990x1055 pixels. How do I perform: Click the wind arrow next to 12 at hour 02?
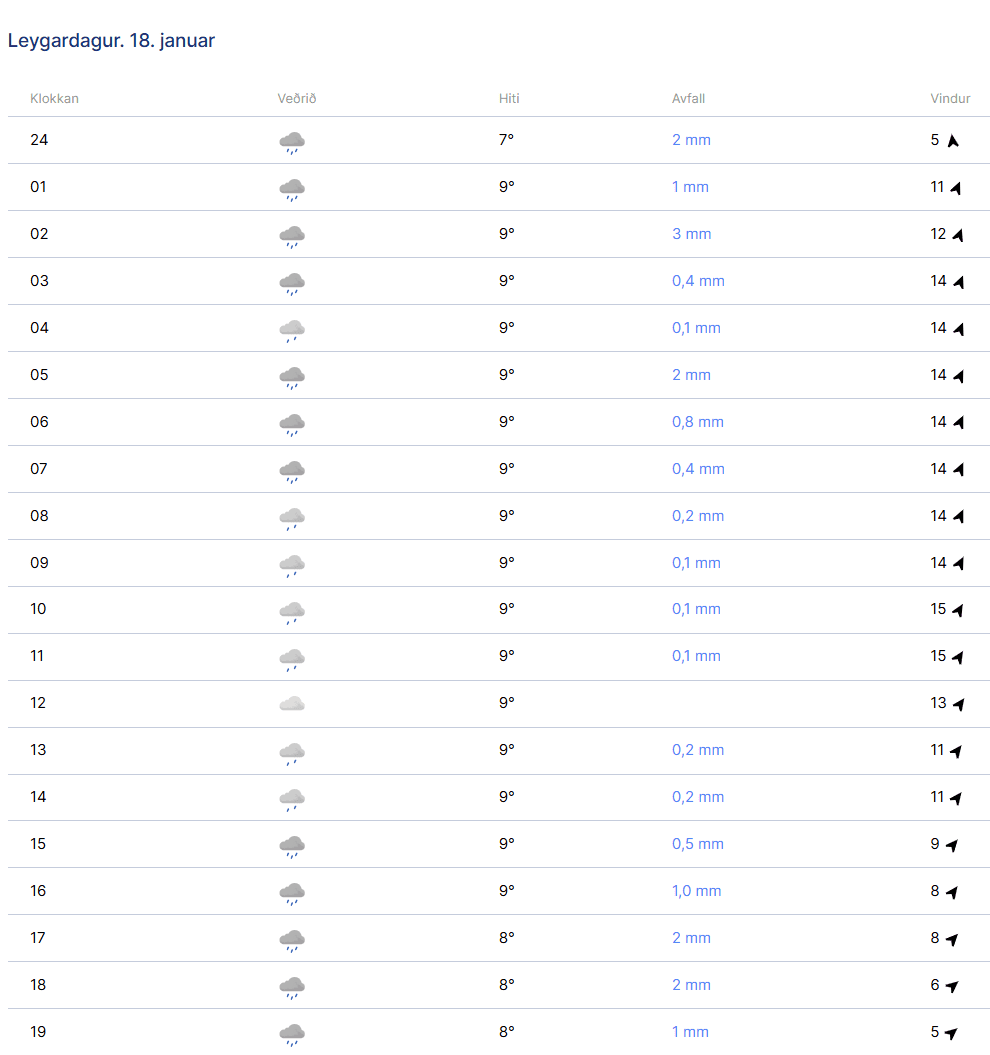[957, 235]
